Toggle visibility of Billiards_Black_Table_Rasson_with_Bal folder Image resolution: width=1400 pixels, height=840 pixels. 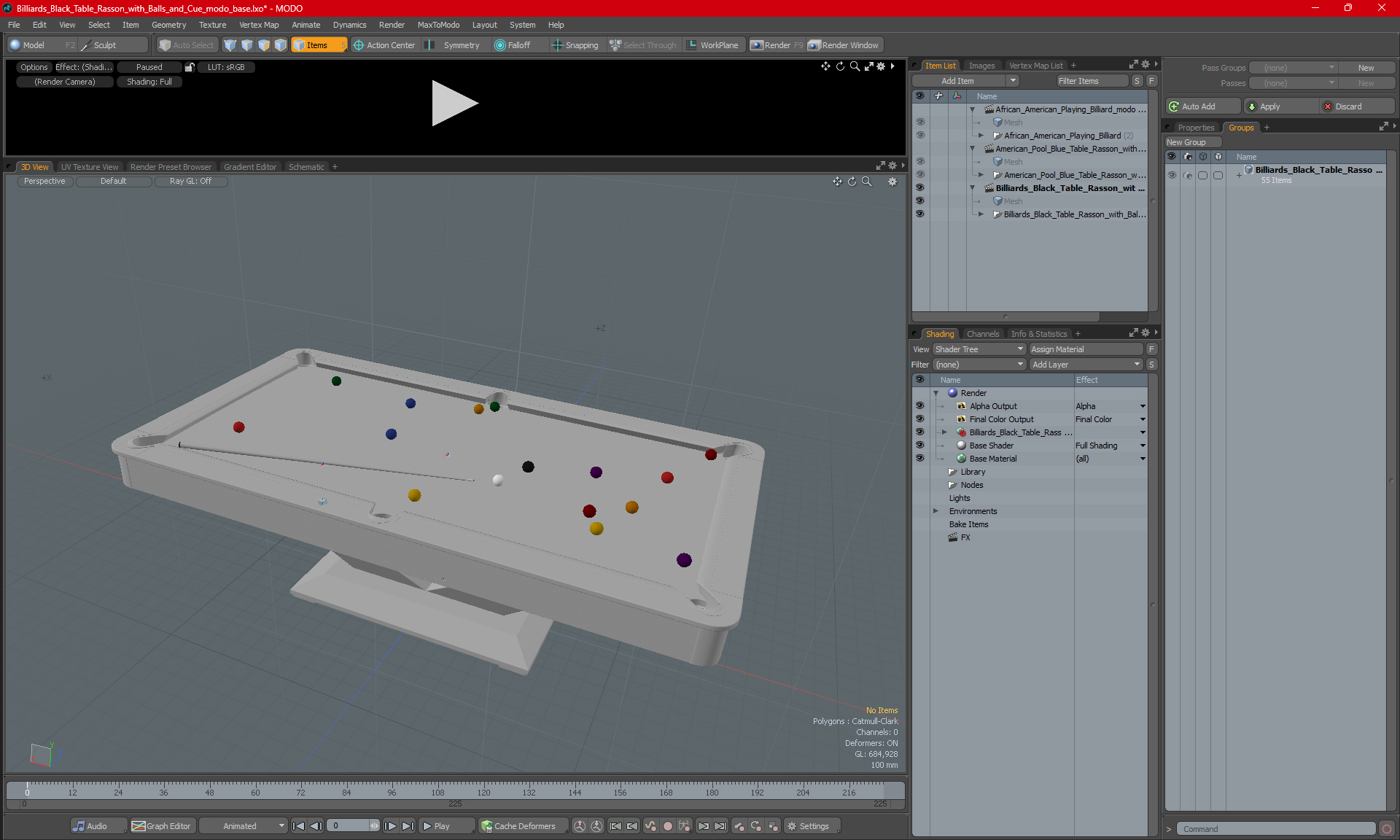[x=919, y=214]
